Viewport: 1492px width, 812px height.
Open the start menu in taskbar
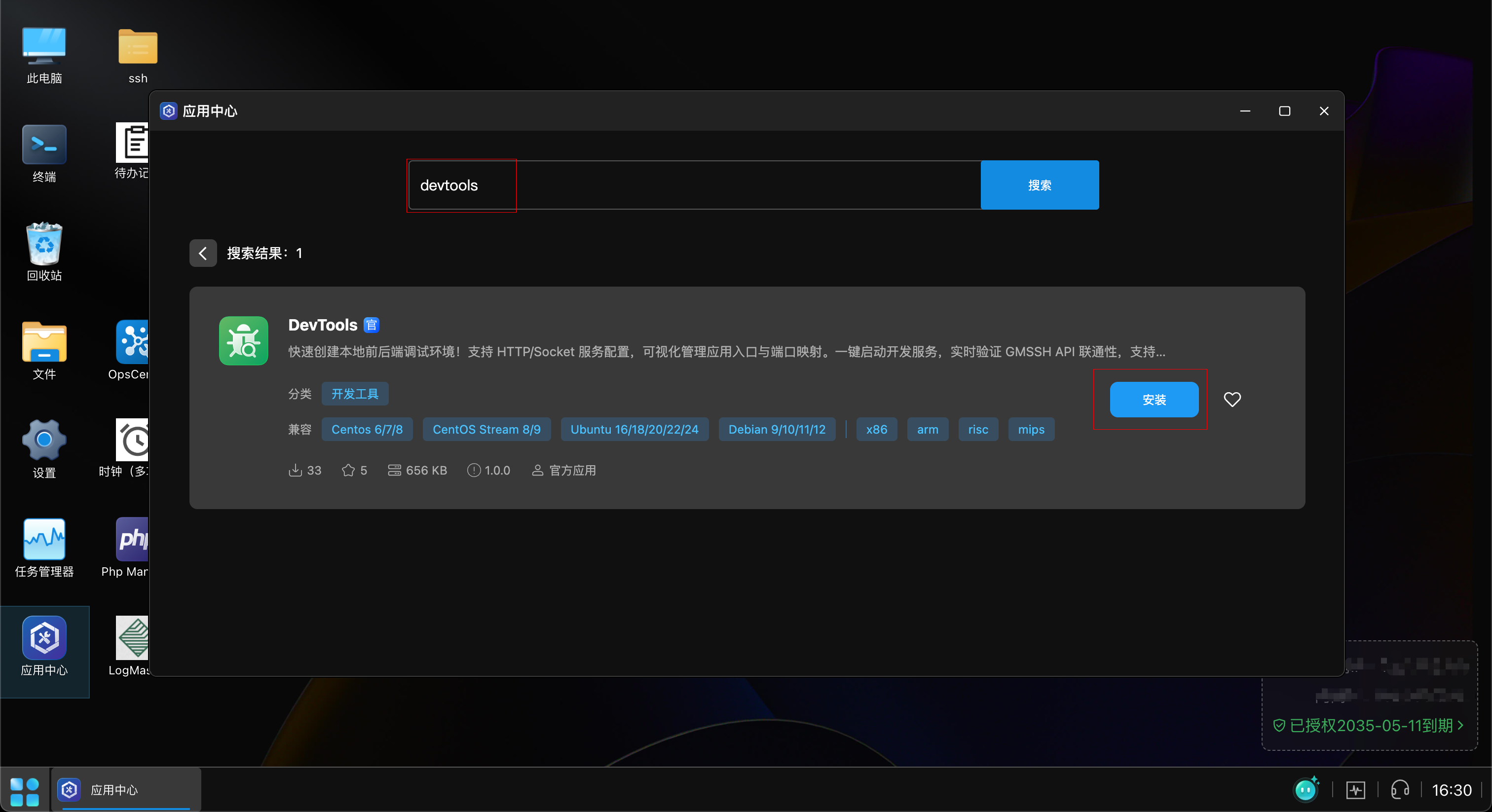(24, 791)
